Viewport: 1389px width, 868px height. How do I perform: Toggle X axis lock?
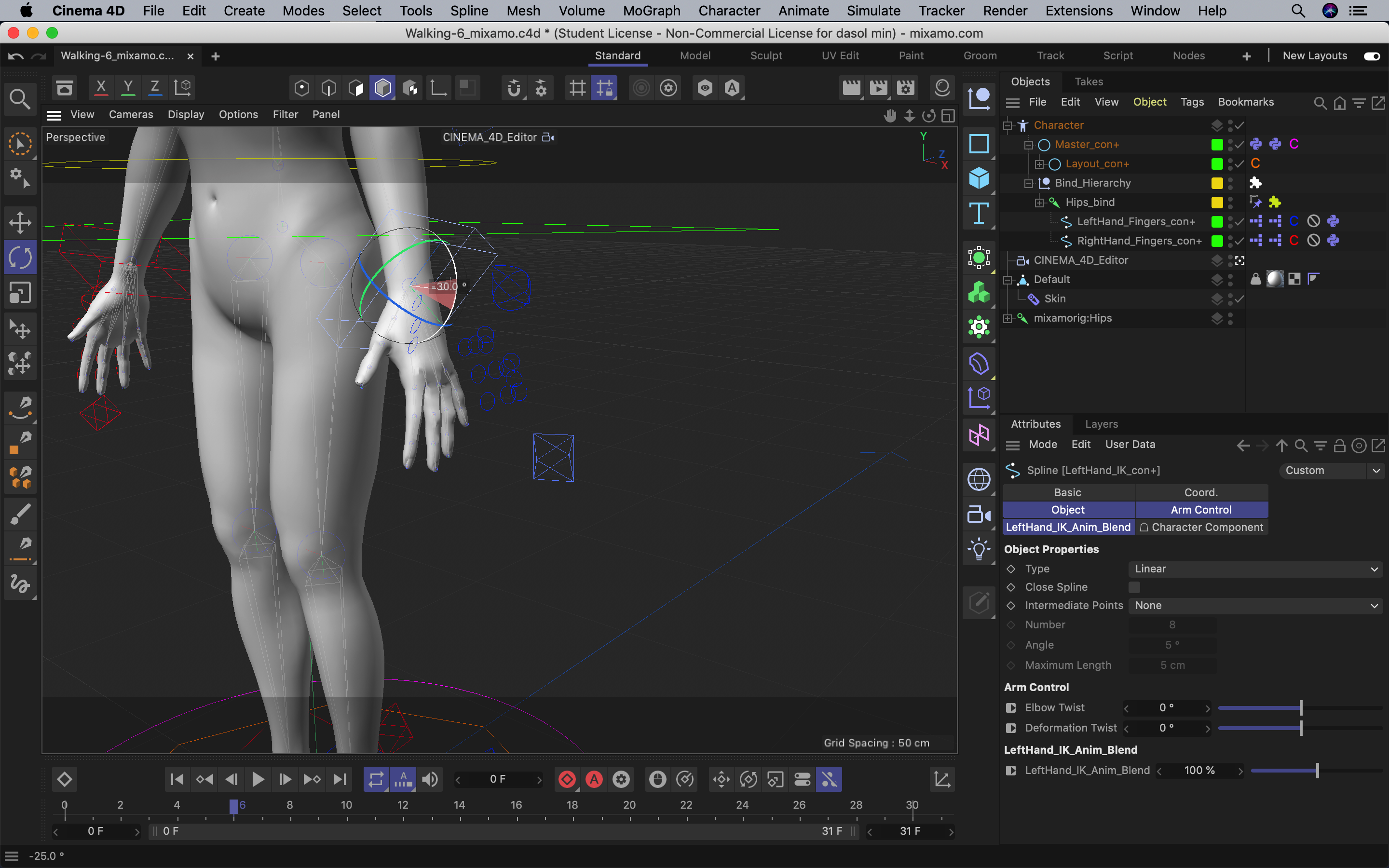(x=101, y=87)
